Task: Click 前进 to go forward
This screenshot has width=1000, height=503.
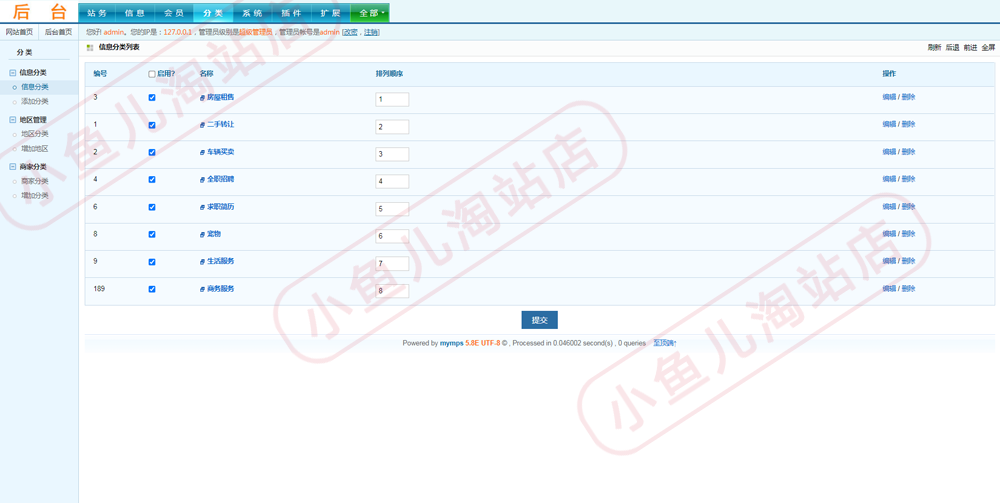Action: (x=970, y=48)
